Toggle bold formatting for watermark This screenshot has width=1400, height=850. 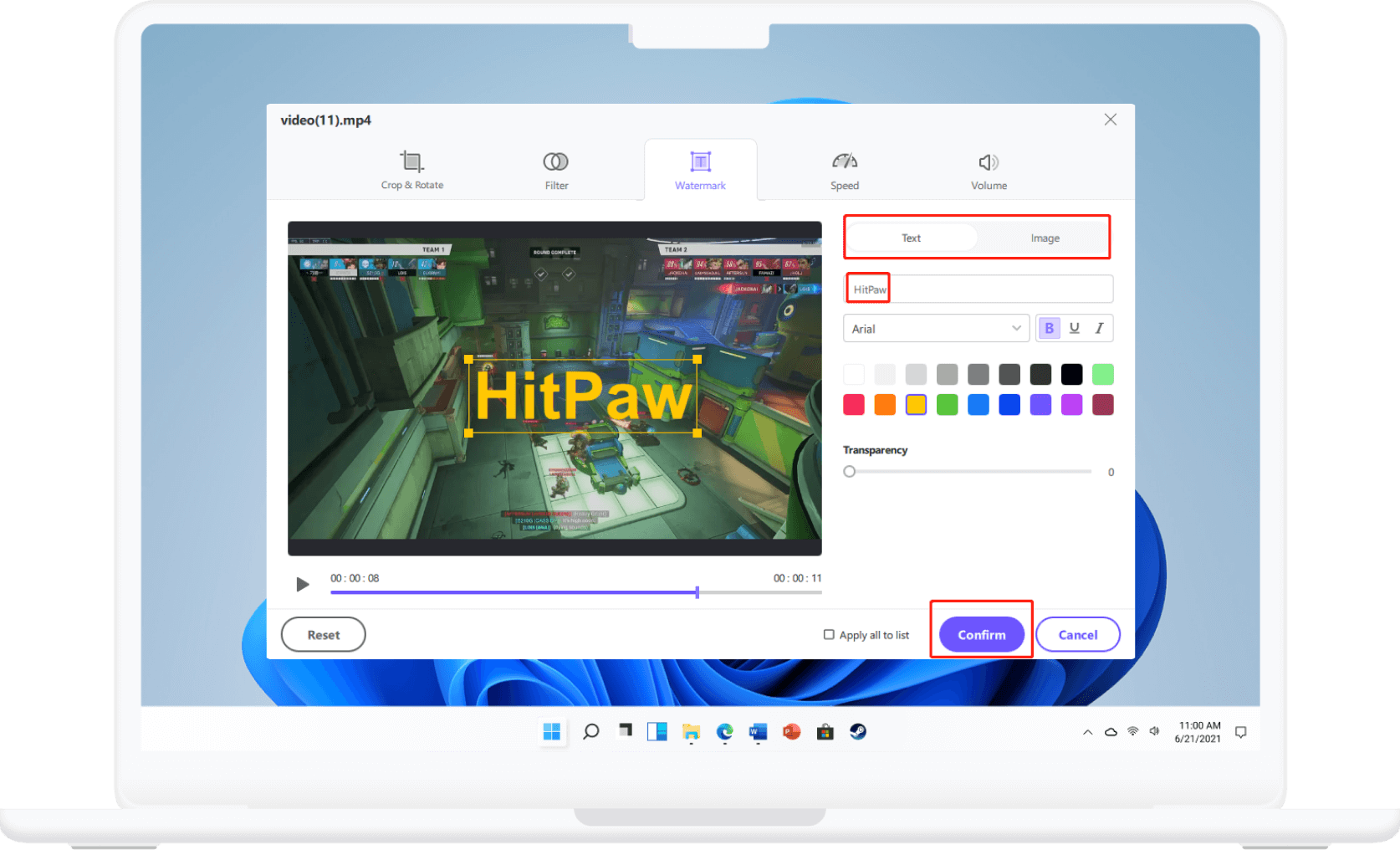click(x=1049, y=328)
